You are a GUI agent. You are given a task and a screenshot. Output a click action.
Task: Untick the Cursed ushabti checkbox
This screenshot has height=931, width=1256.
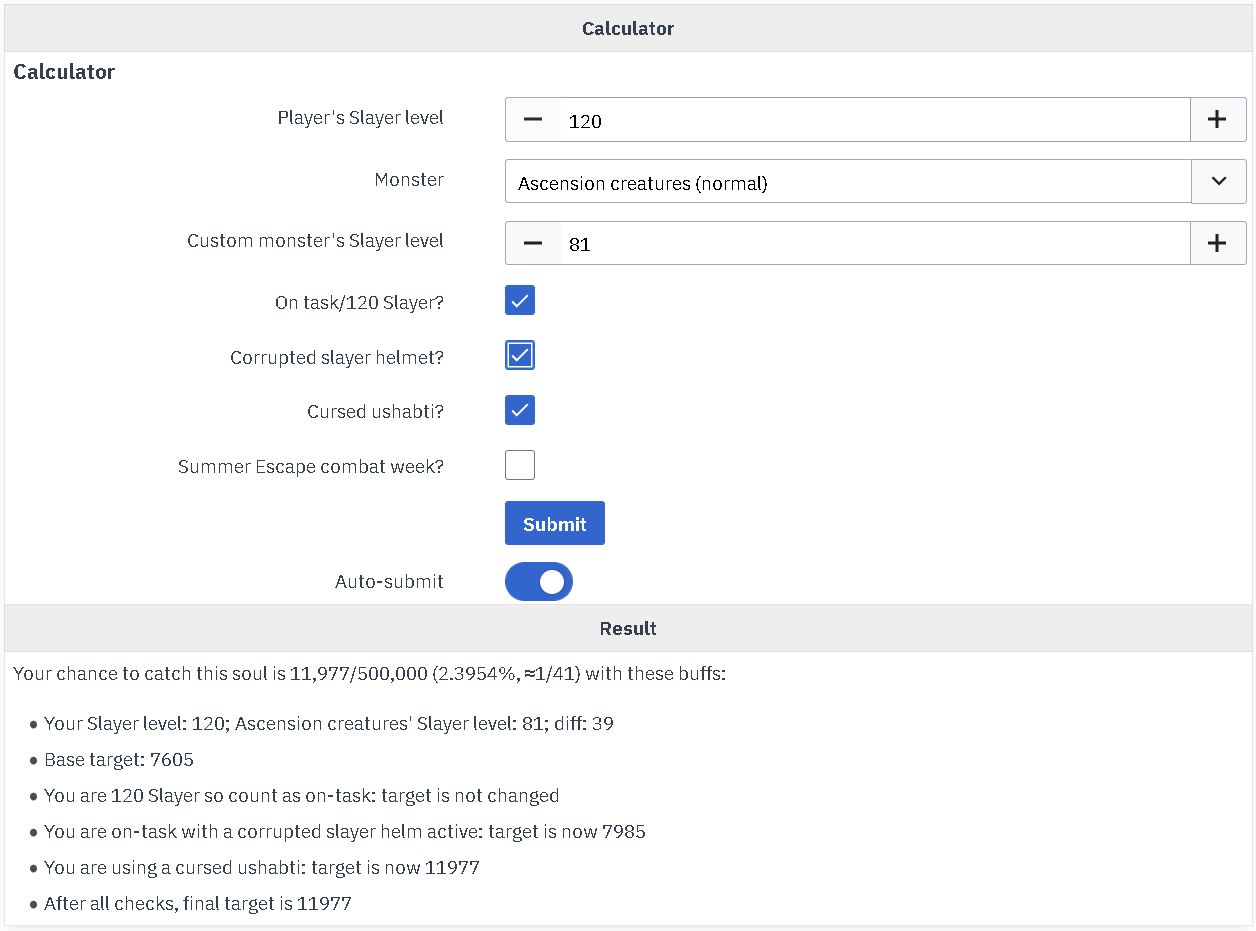(520, 411)
